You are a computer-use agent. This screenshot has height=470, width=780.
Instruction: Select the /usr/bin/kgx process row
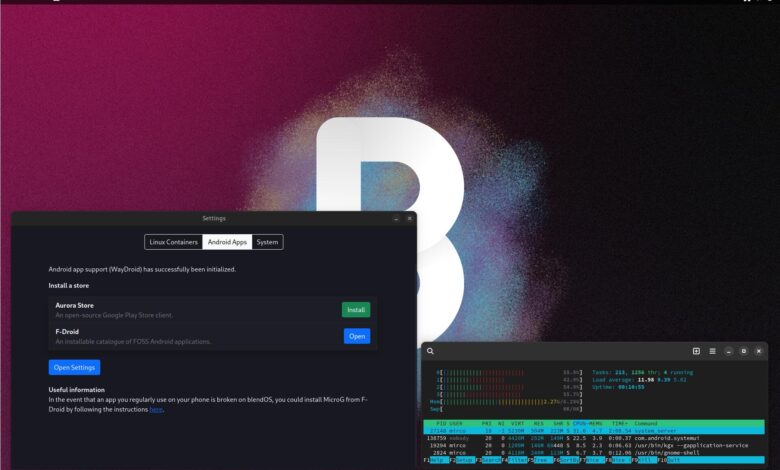click(x=594, y=446)
